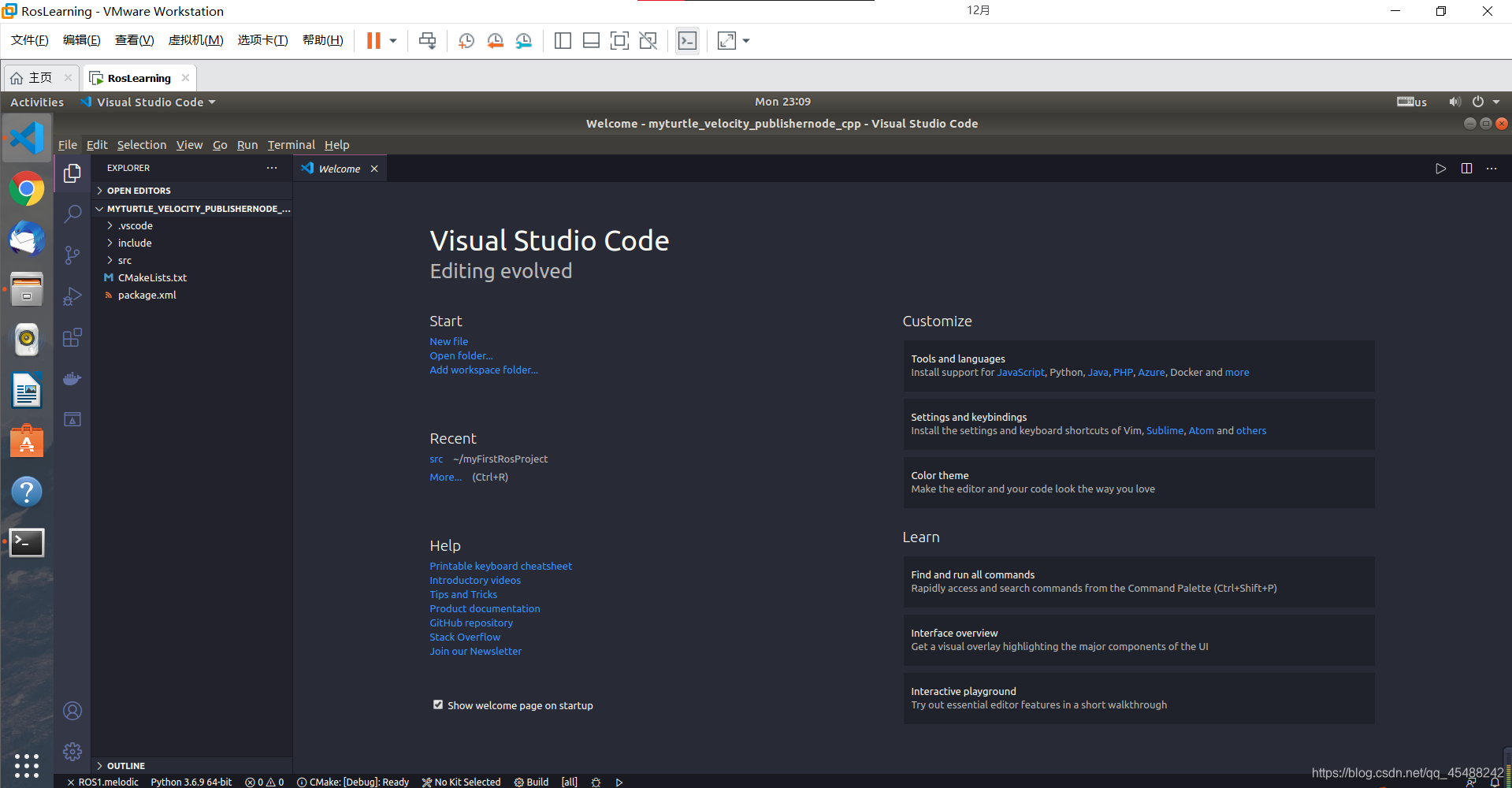Open Terminal from the dock

tap(27, 542)
